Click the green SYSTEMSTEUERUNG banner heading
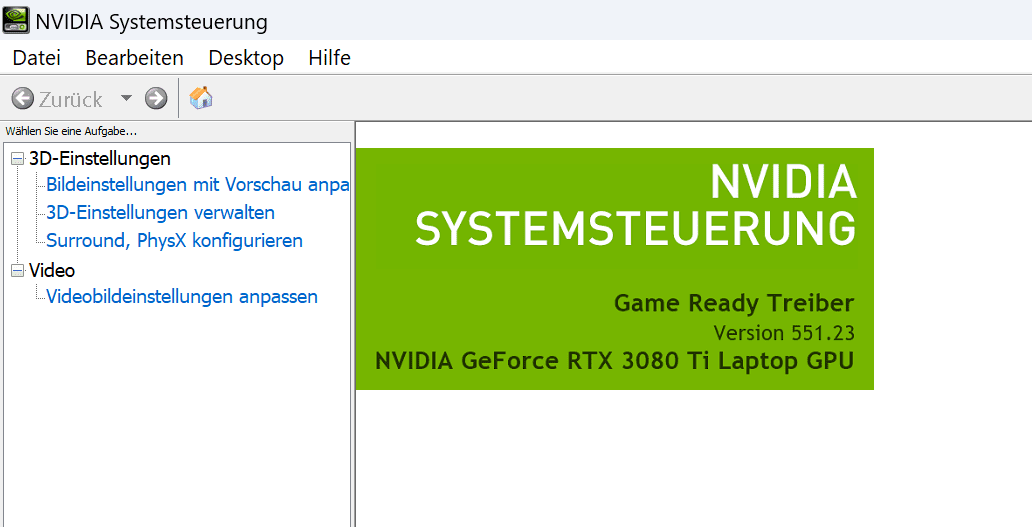The width and height of the screenshot is (1032, 527). [636, 228]
